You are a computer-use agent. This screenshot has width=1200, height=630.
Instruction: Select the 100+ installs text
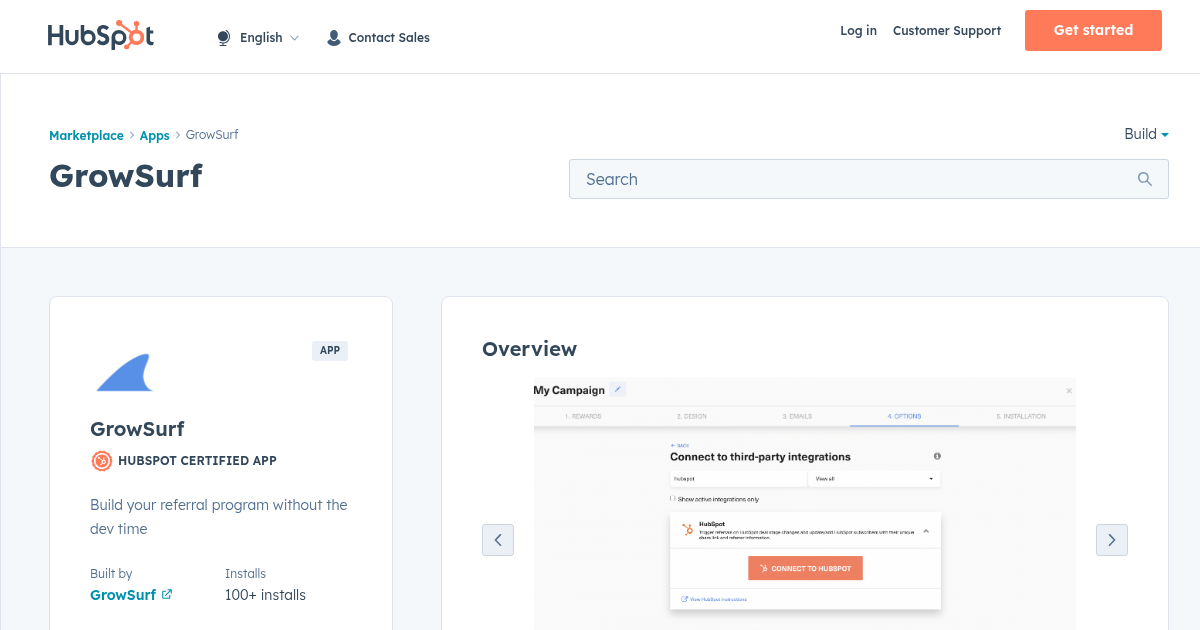[x=265, y=595]
